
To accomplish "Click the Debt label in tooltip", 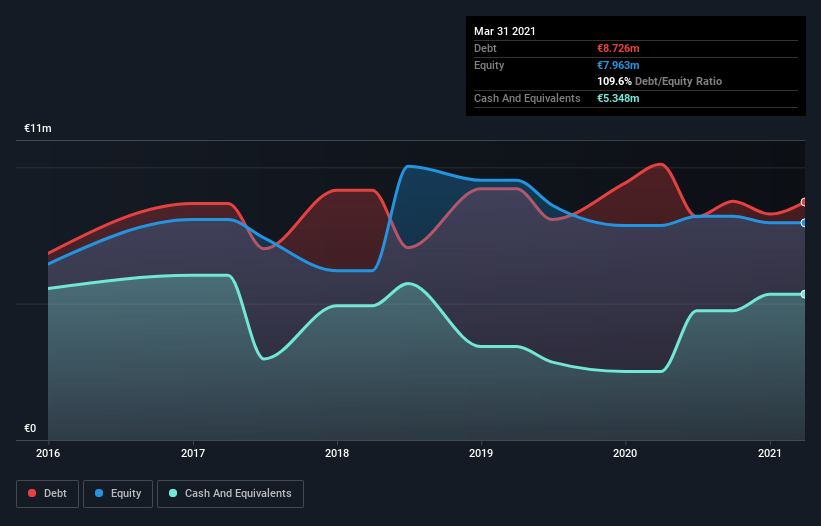I will tap(485, 48).
